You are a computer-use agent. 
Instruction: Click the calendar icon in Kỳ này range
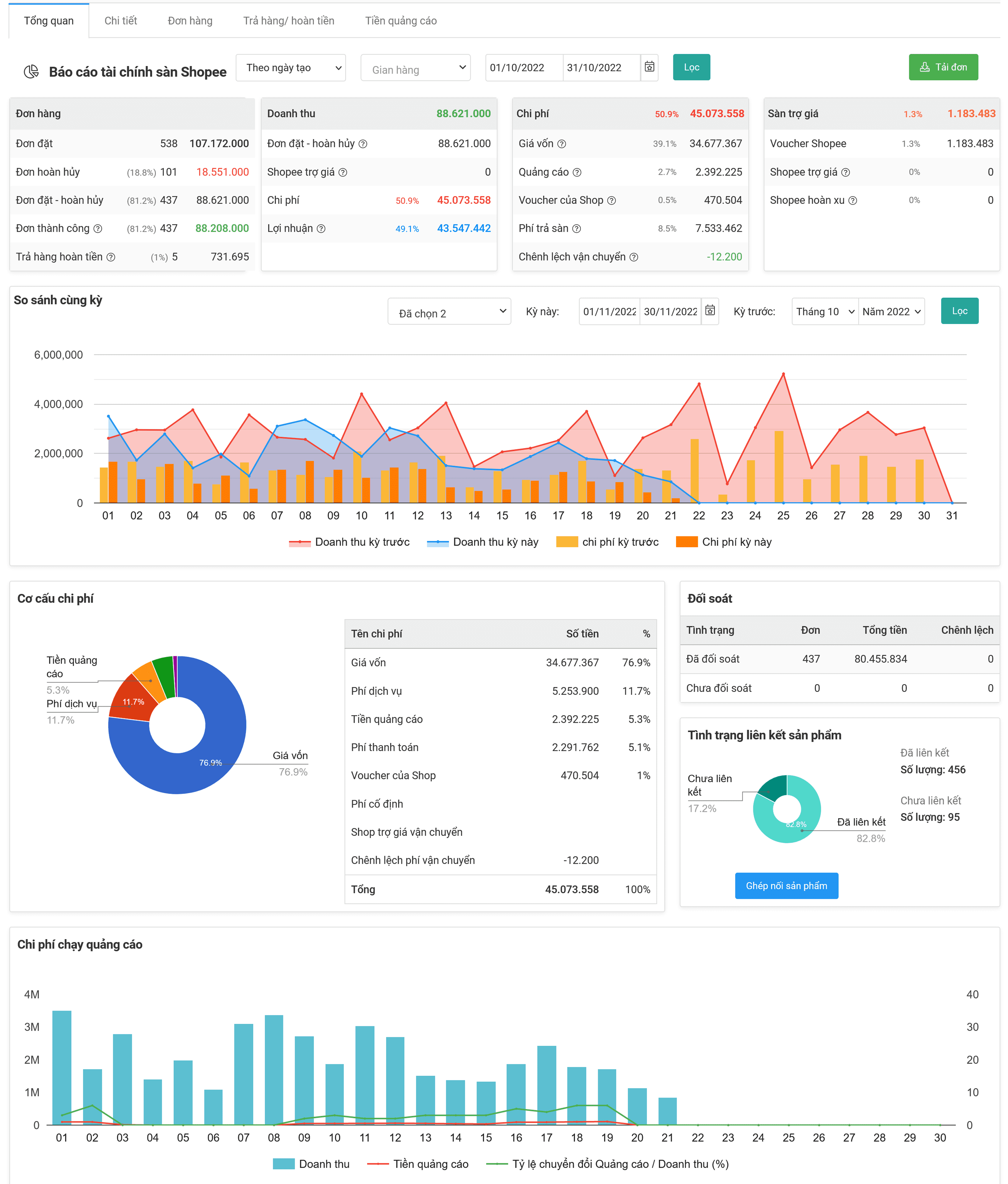click(x=710, y=311)
